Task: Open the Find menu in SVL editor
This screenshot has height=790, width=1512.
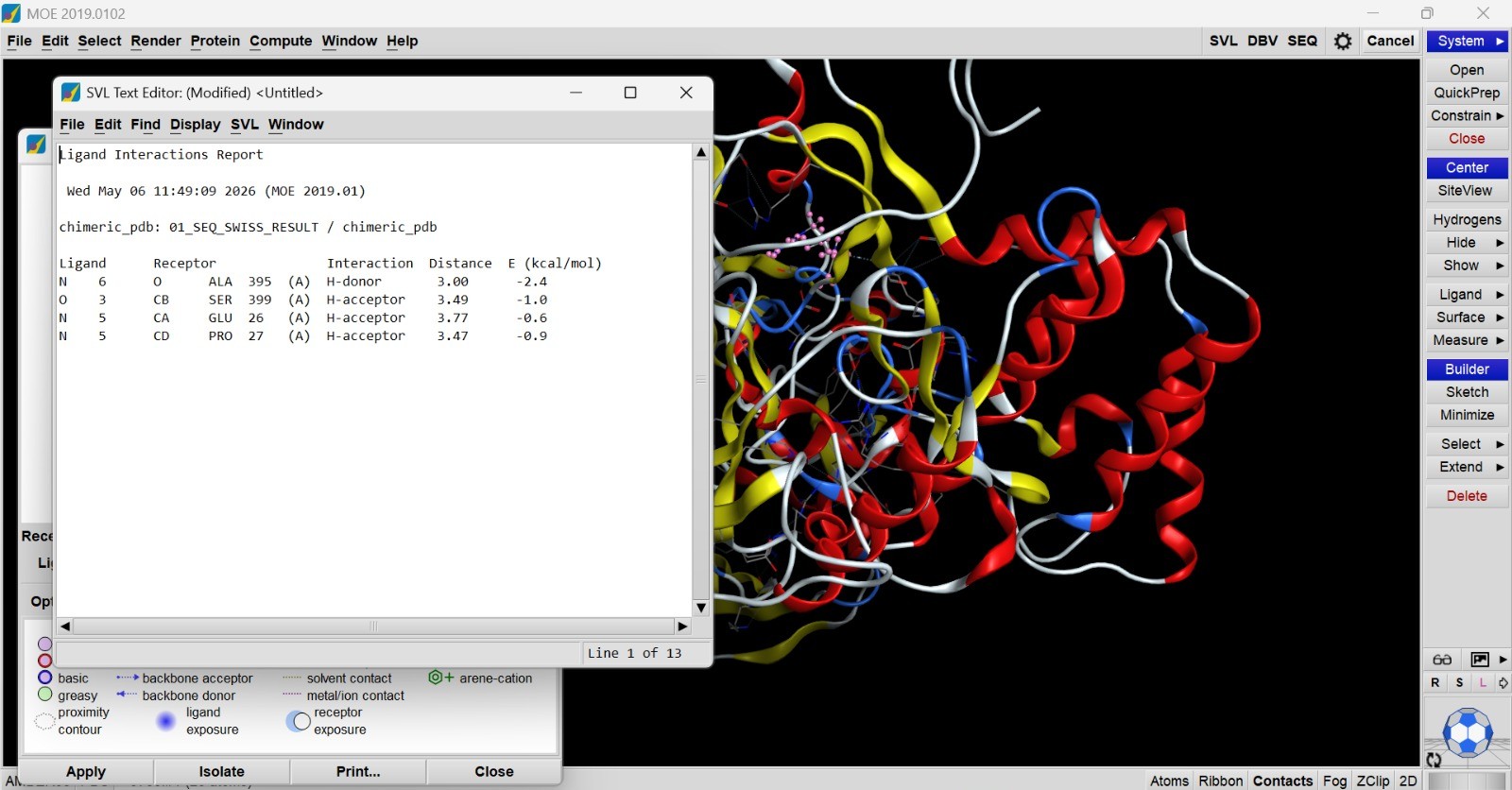Action: click(145, 124)
